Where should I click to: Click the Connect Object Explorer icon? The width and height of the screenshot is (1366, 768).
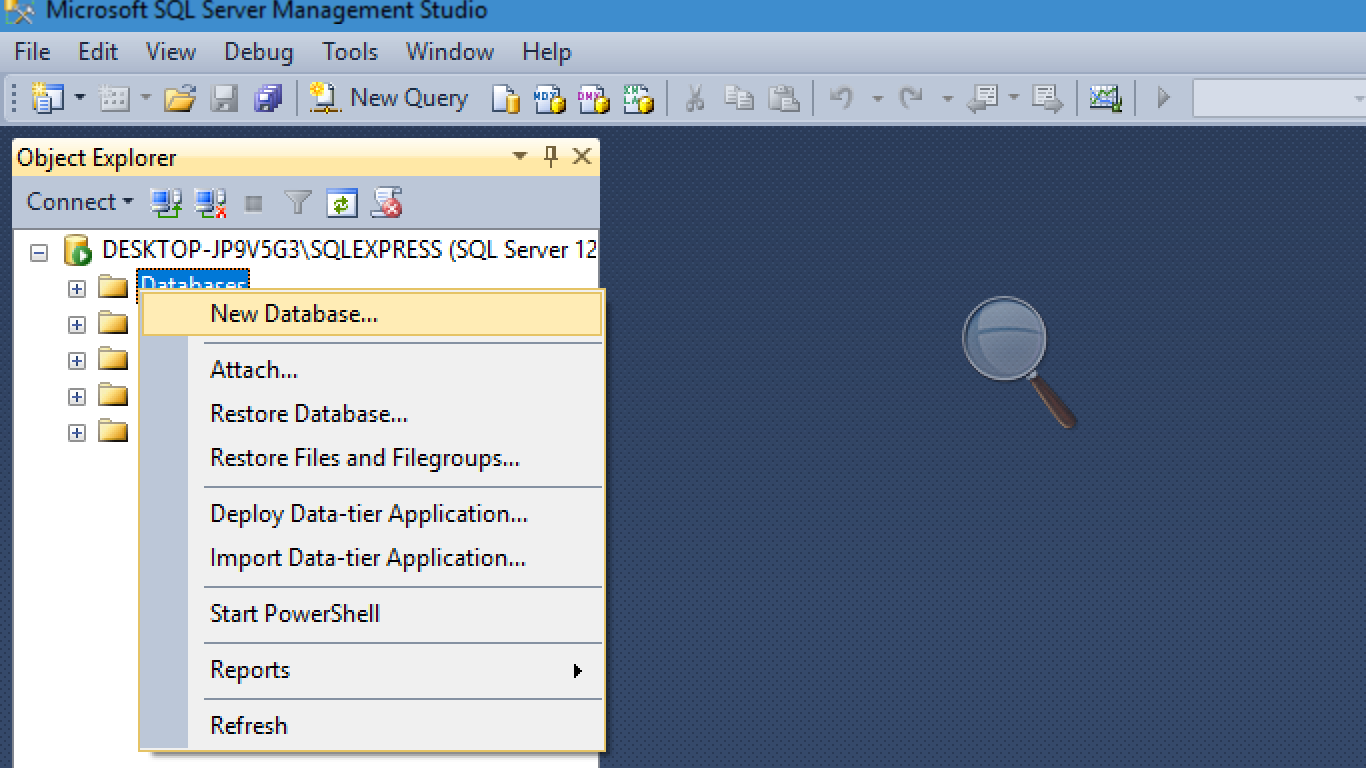165,203
